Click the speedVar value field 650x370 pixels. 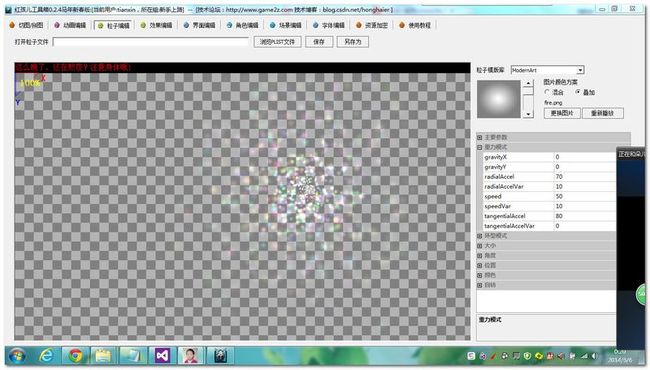(x=585, y=206)
